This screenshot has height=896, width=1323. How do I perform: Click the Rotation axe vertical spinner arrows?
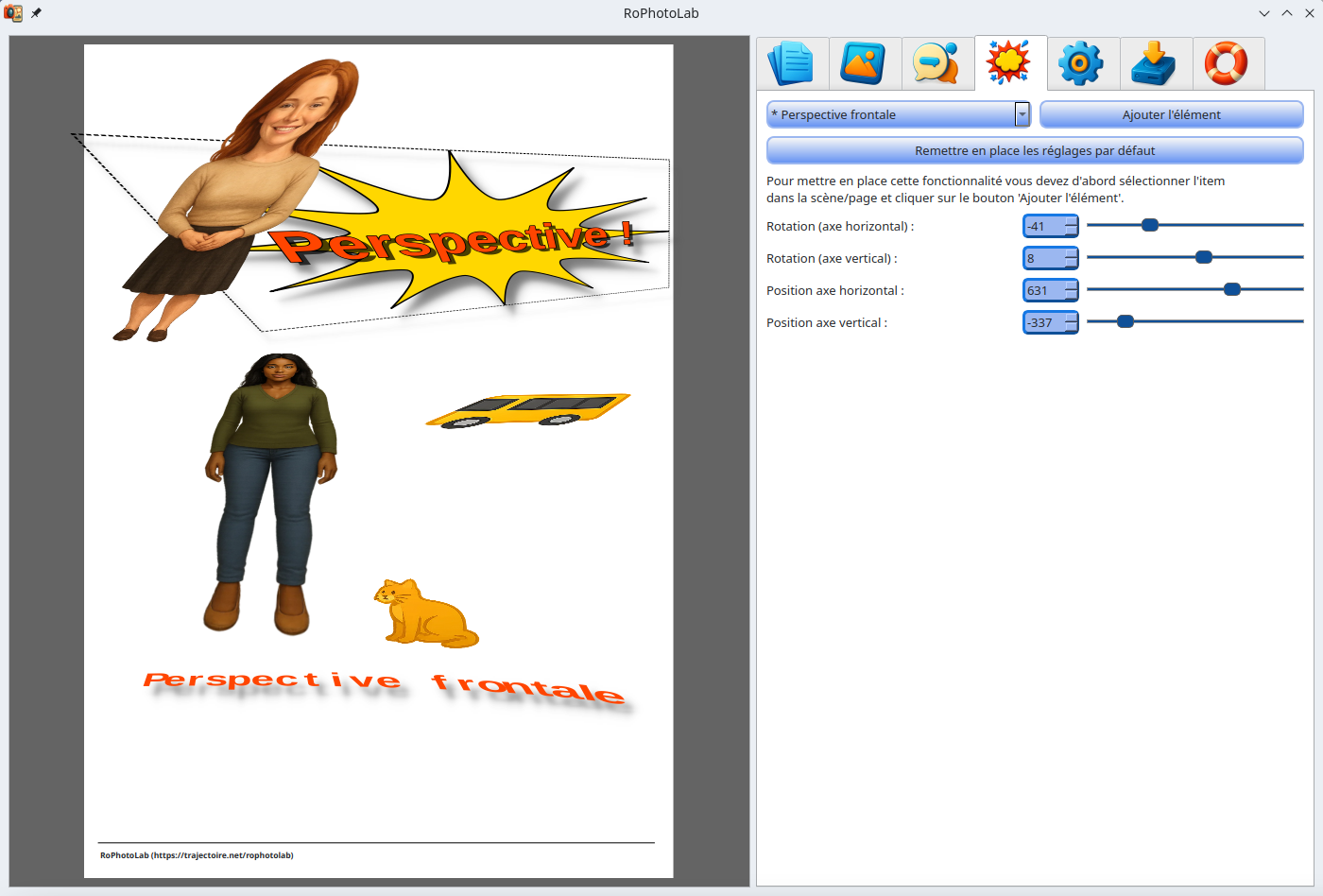(1072, 258)
